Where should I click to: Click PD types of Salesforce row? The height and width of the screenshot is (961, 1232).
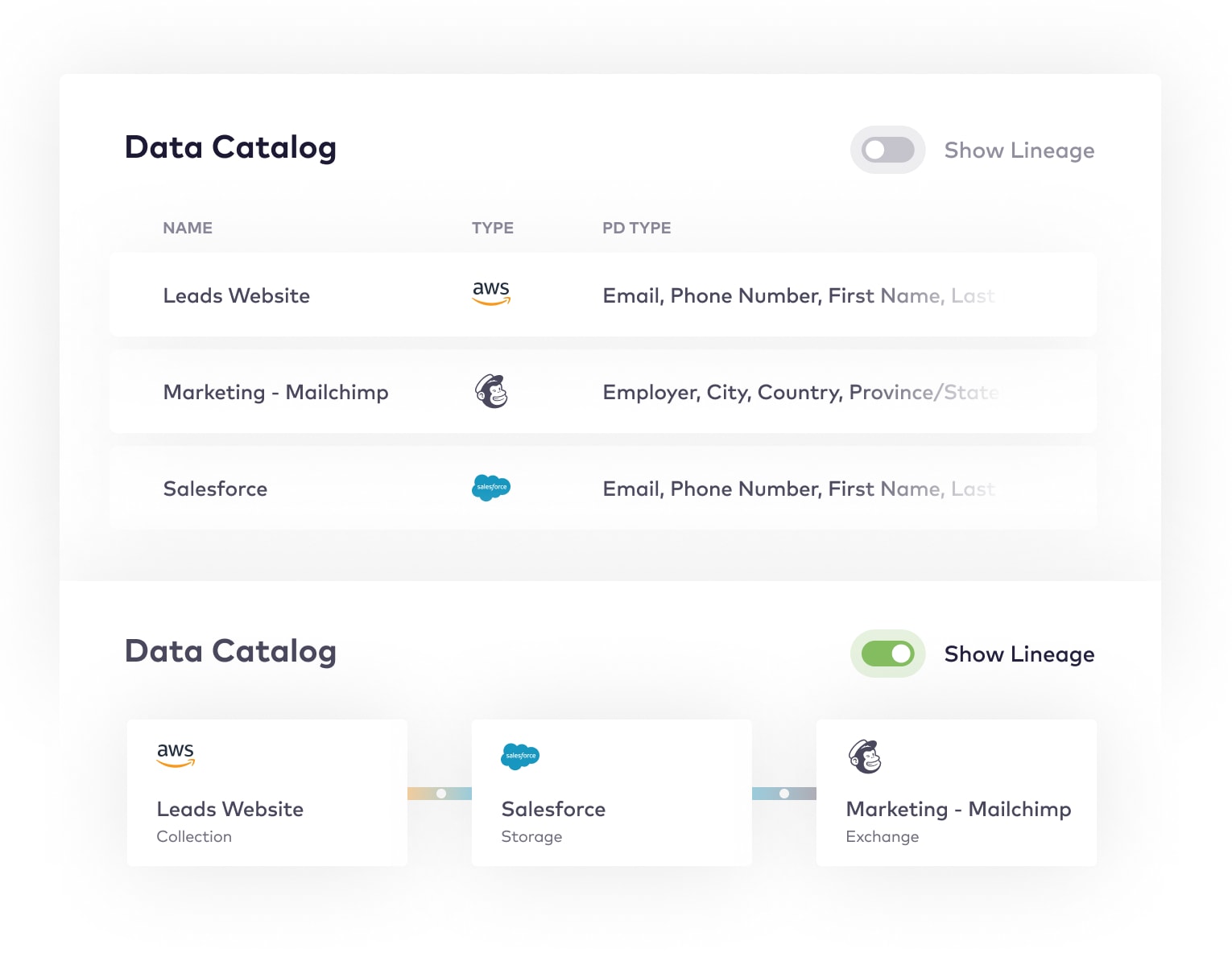(x=800, y=489)
